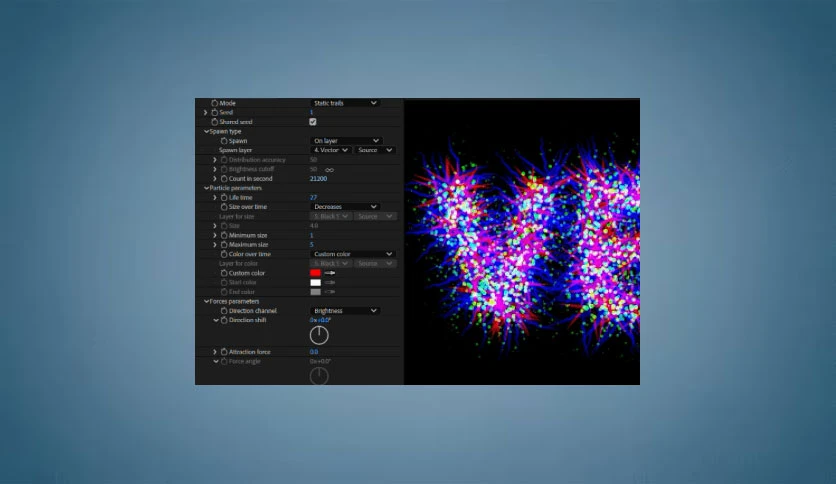Open the Spawn dropdown set to On layer
Viewport: 836px width, 484px height.
click(x=346, y=141)
